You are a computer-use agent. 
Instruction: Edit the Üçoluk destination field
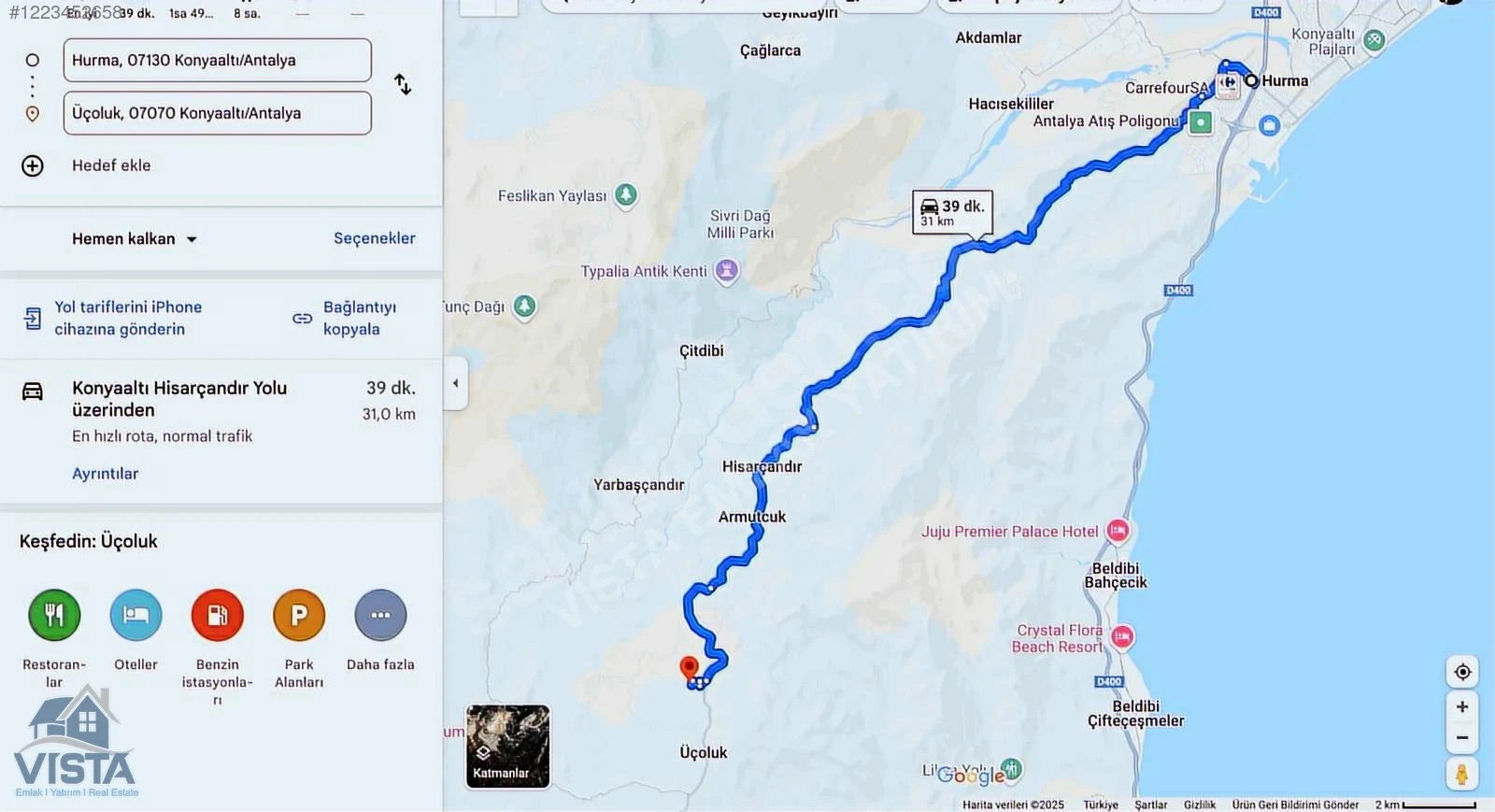pos(217,113)
